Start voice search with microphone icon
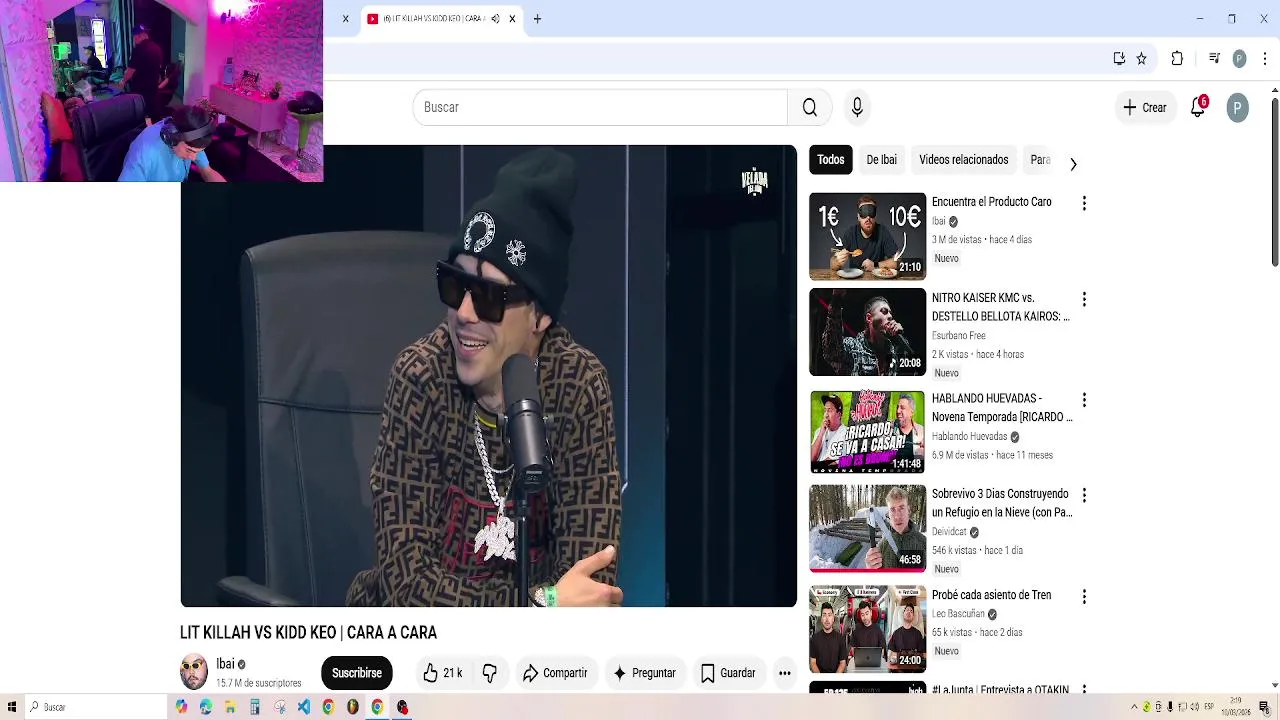The width and height of the screenshot is (1280, 720). [857, 107]
